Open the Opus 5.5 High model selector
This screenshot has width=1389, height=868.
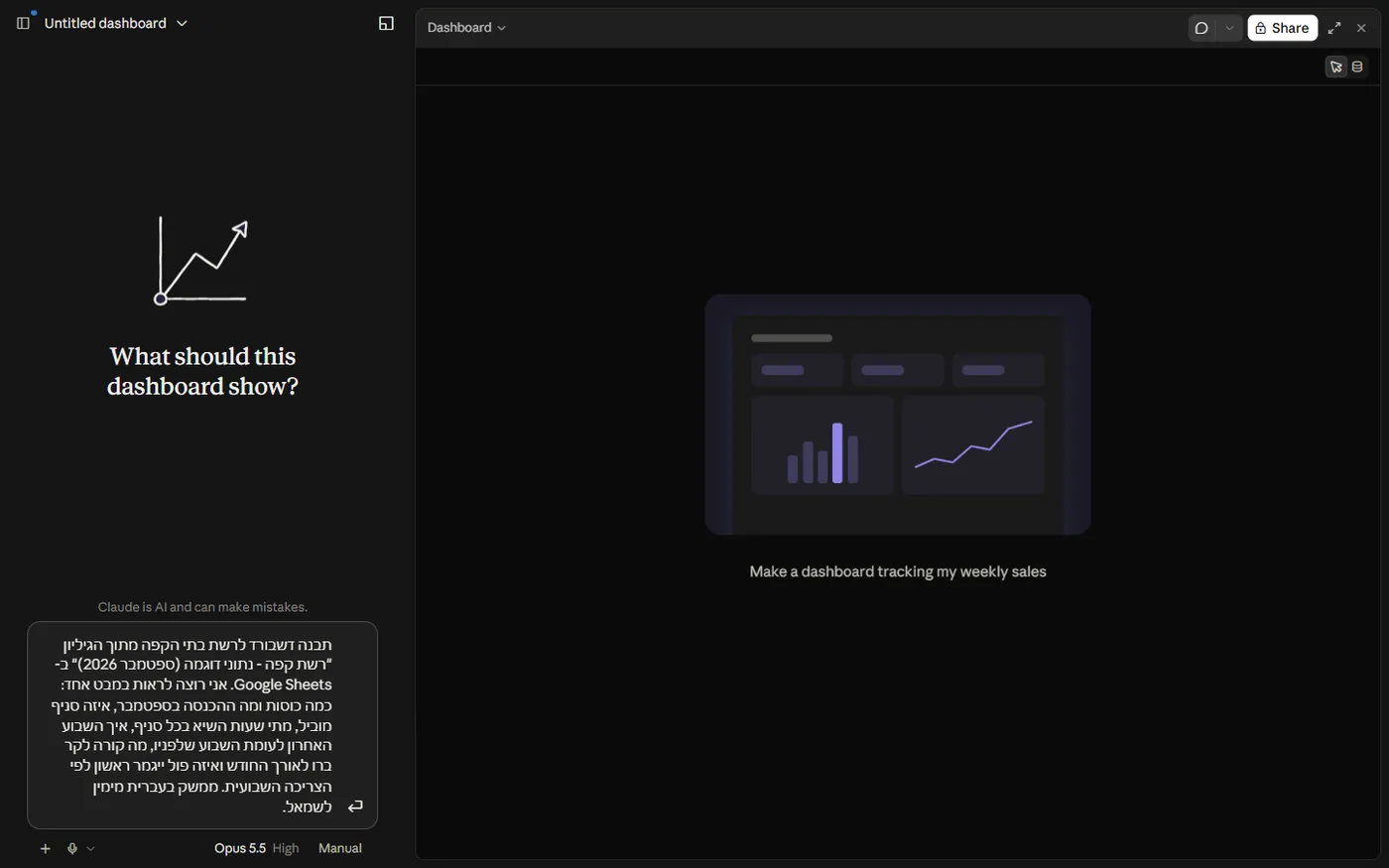coord(256,848)
